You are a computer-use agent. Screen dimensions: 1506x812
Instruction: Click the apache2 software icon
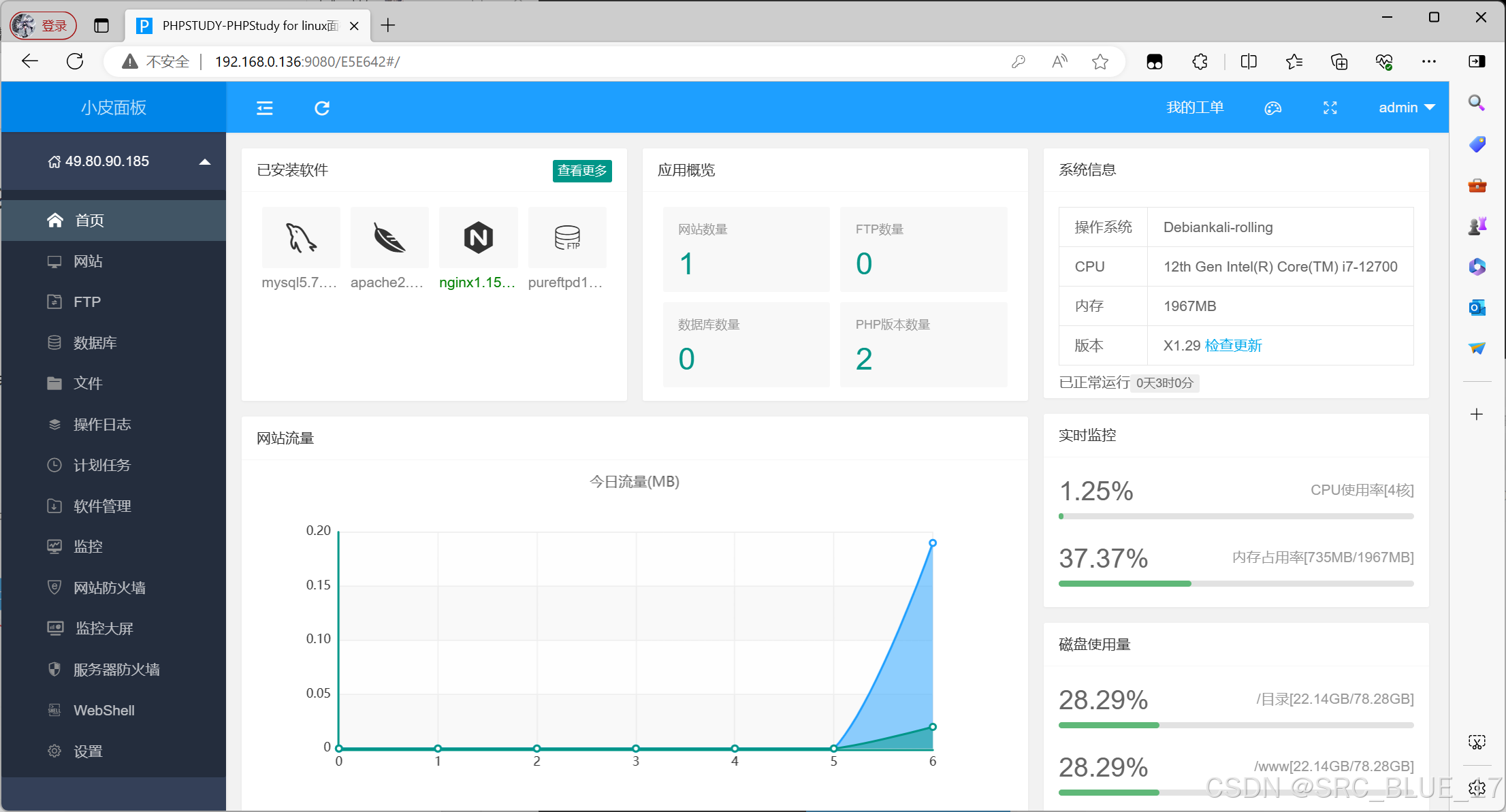pos(389,238)
